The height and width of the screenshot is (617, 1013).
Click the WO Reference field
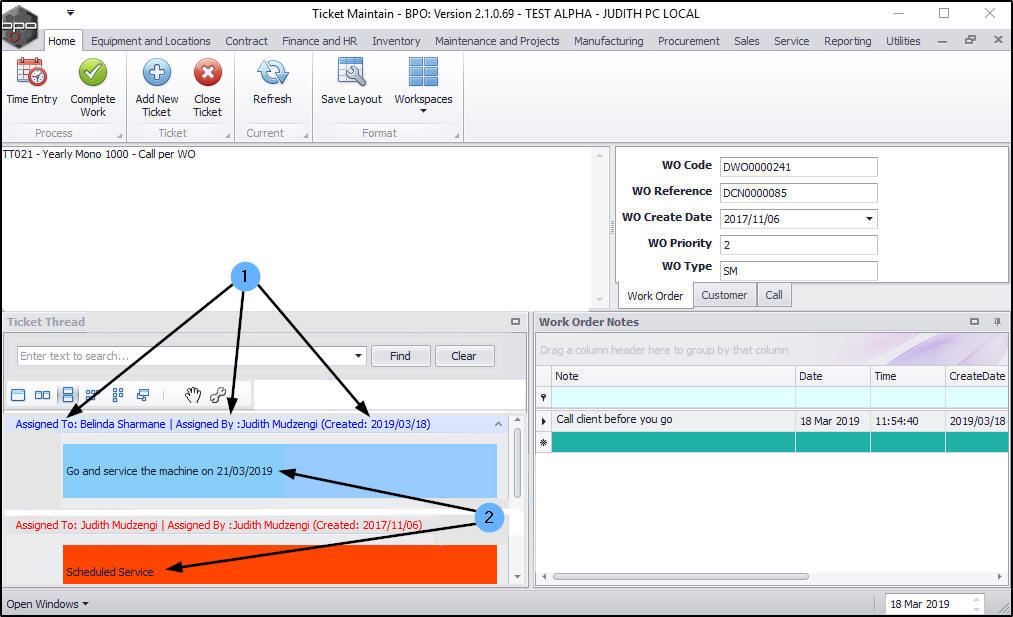[x=799, y=193]
